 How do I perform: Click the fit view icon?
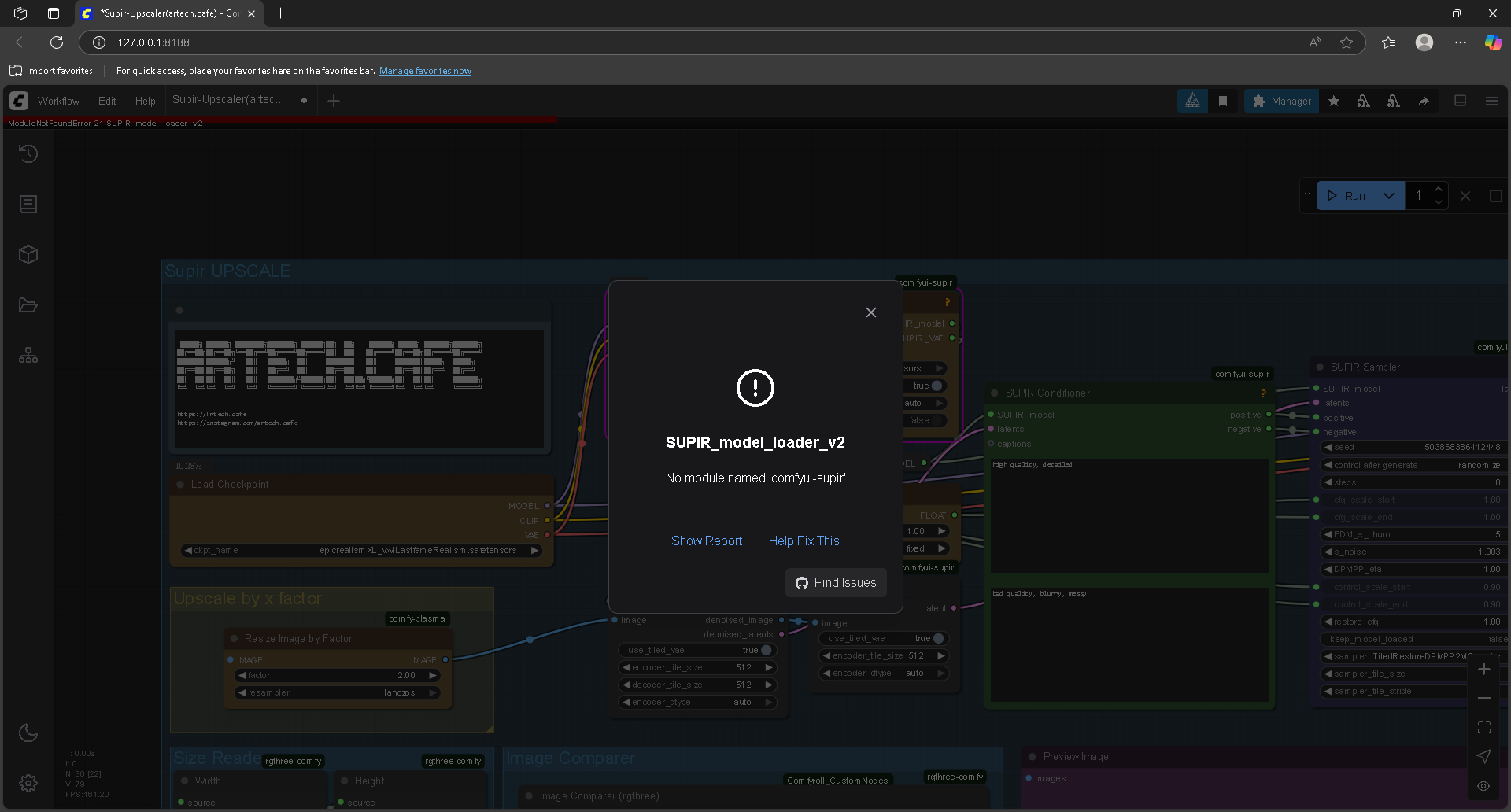pyautogui.click(x=1484, y=727)
